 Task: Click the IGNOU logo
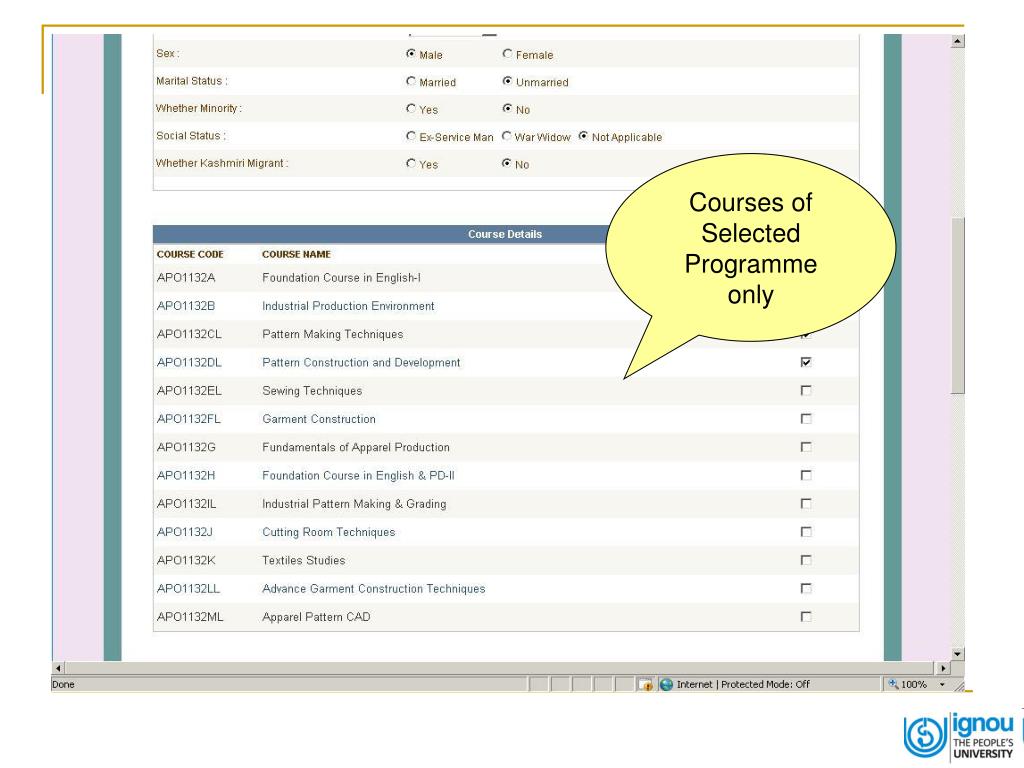(x=959, y=737)
